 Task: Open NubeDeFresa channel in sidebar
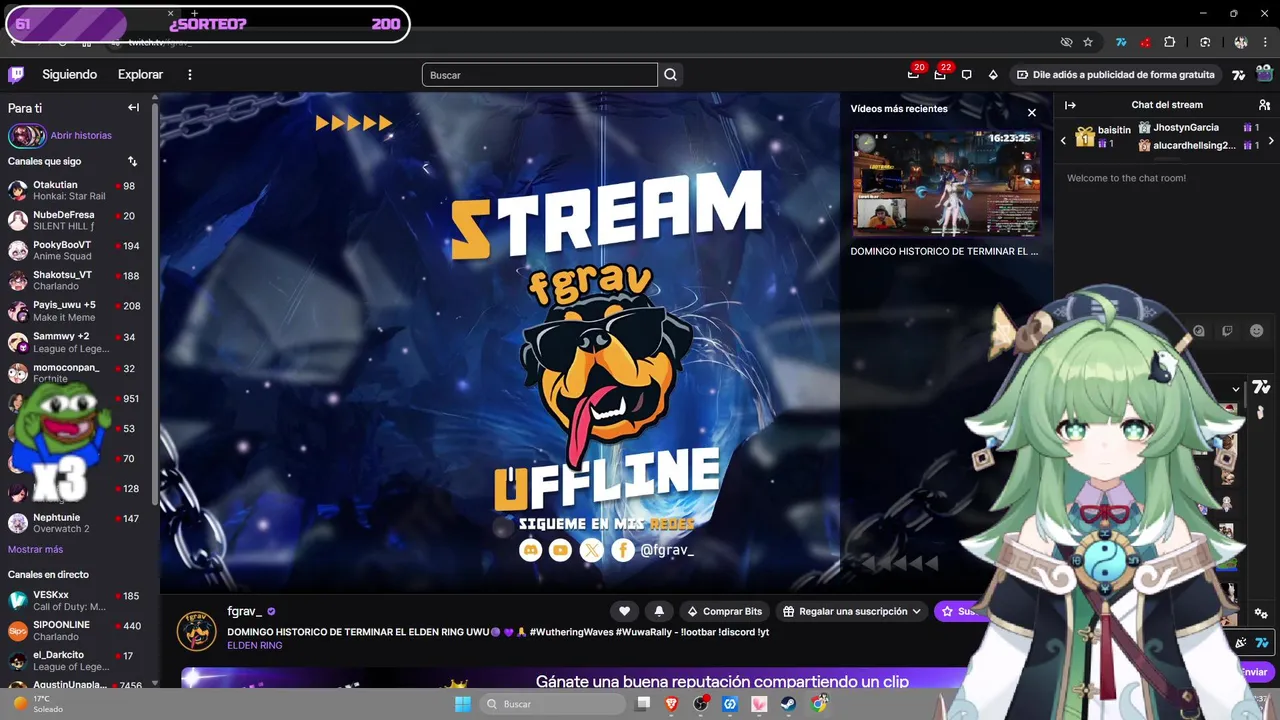point(78,220)
